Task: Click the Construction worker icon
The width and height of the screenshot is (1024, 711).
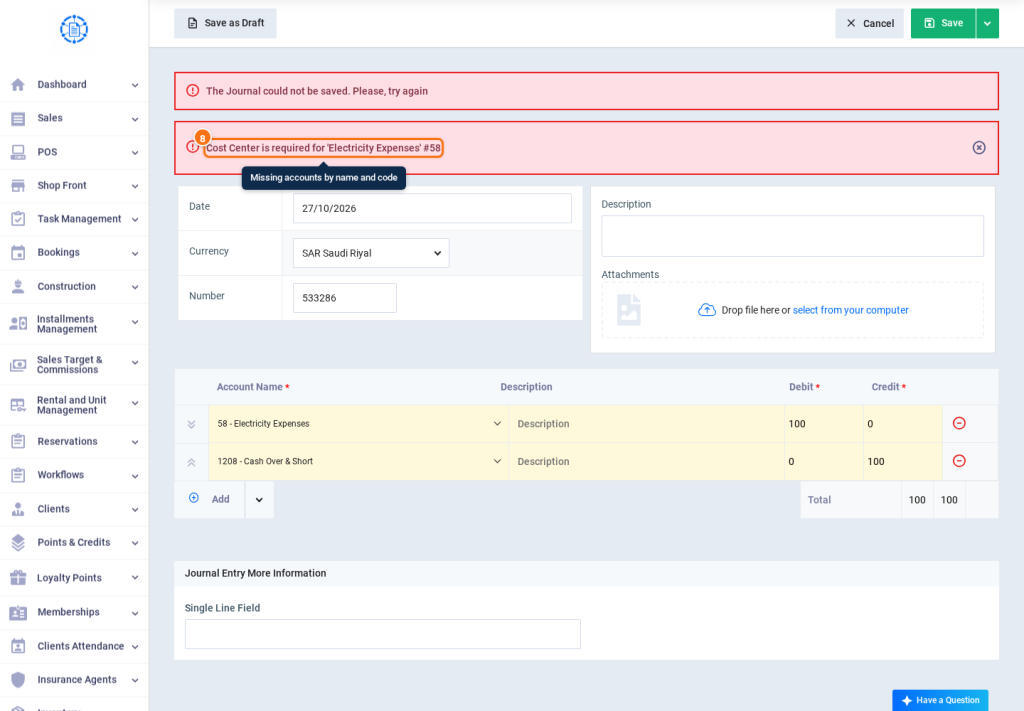Action: tap(18, 287)
